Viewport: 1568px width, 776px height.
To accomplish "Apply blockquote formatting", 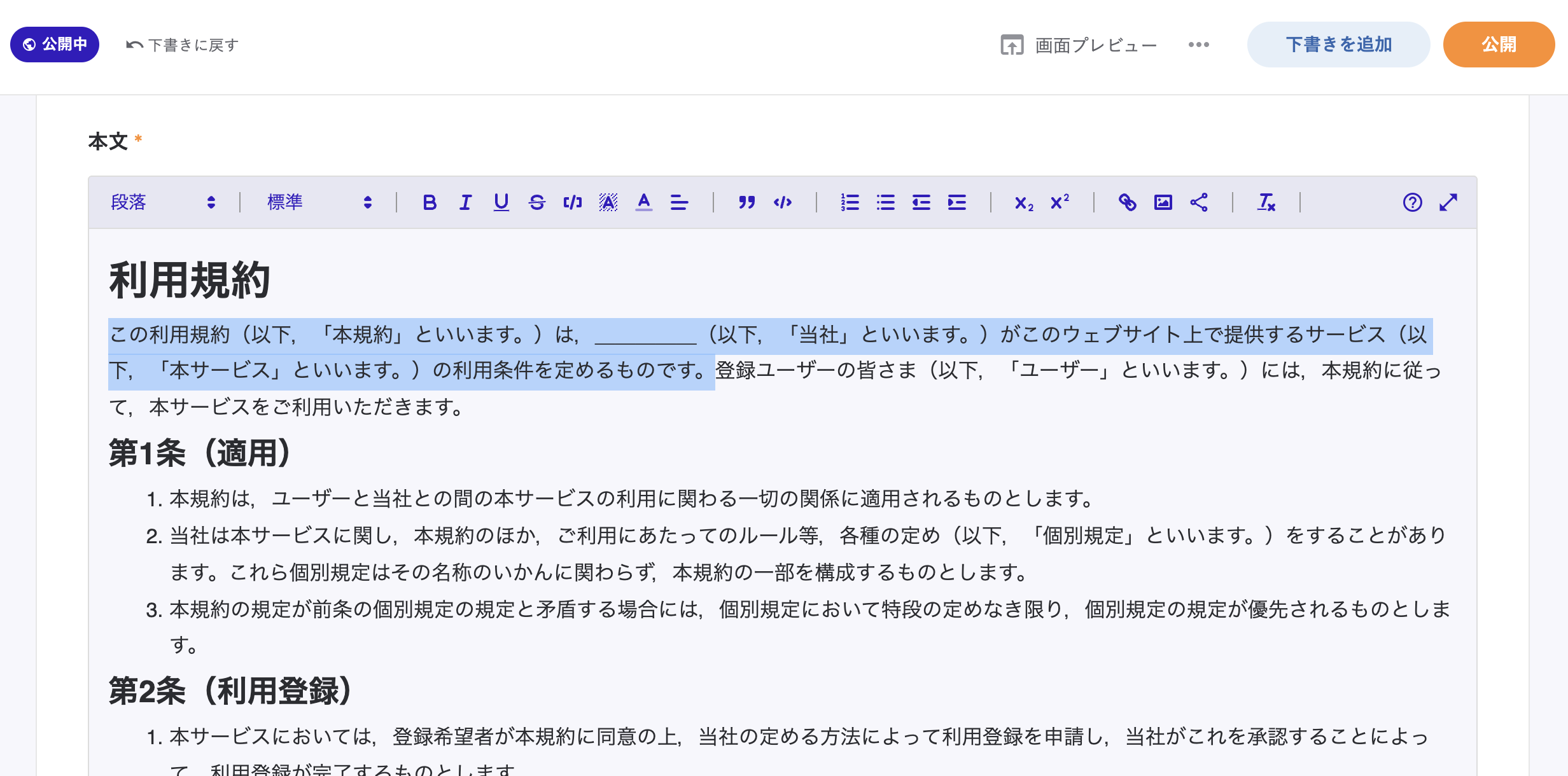I will [x=746, y=202].
